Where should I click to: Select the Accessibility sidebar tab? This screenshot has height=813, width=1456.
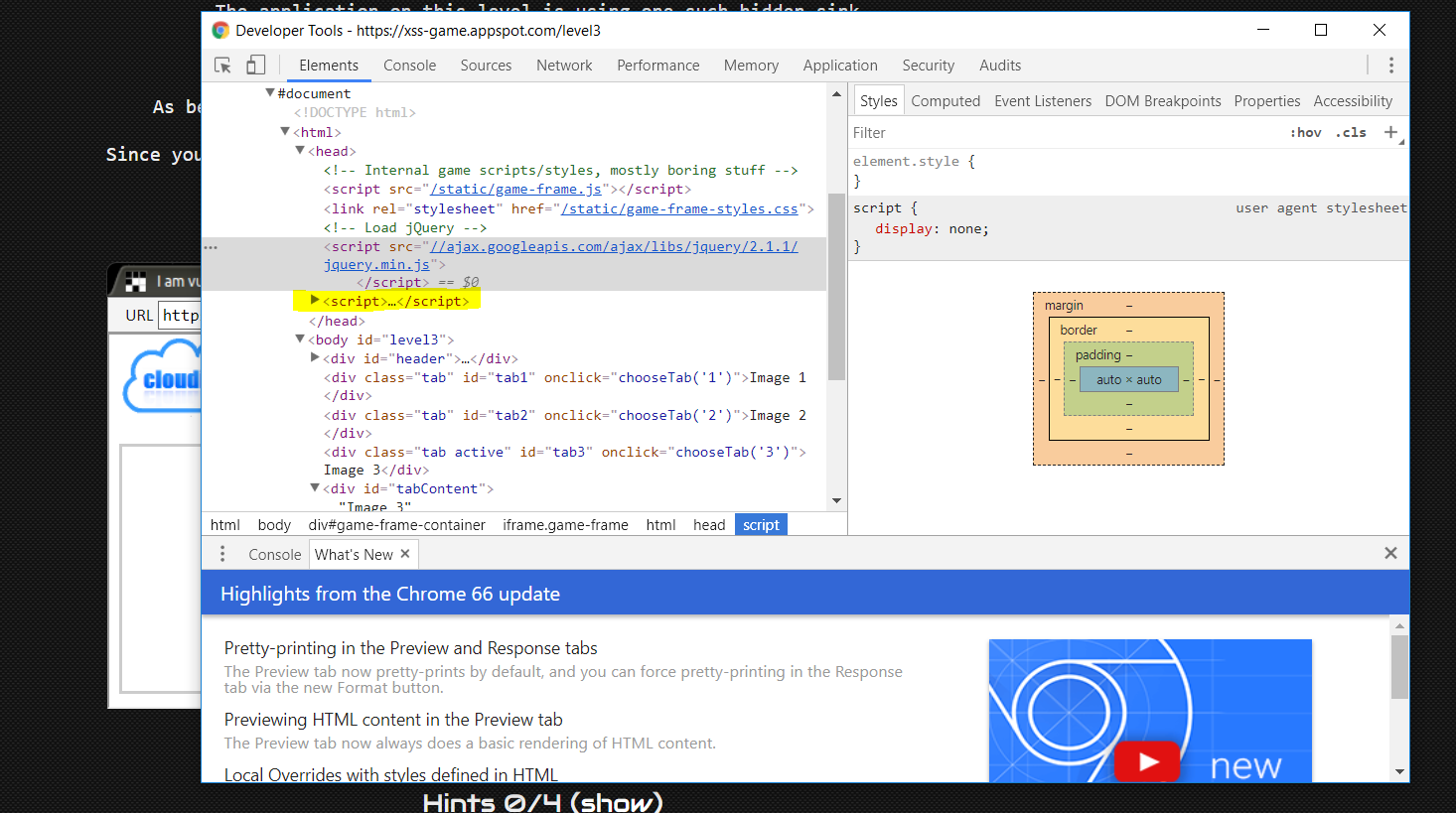click(x=1353, y=101)
